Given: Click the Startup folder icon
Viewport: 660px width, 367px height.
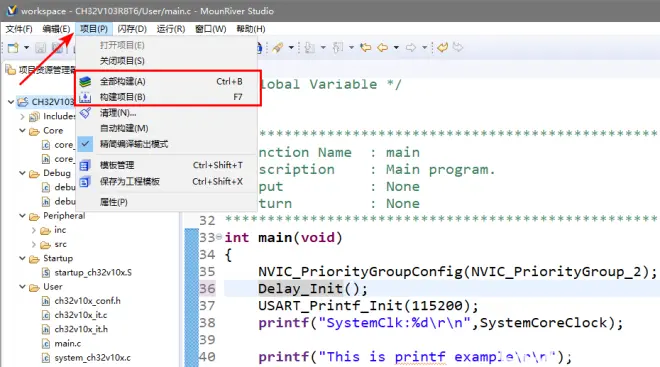Looking at the screenshot, I should pos(35,259).
